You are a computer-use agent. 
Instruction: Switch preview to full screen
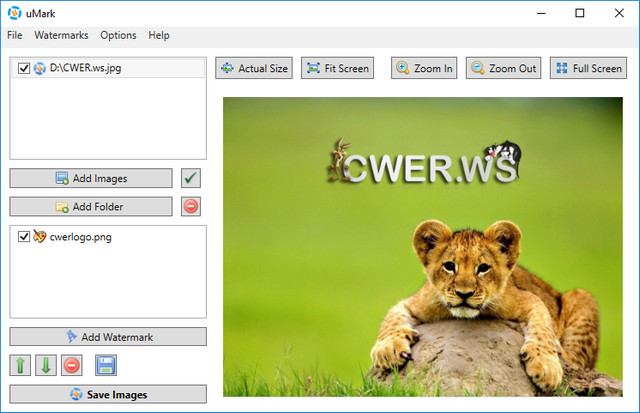tap(588, 69)
